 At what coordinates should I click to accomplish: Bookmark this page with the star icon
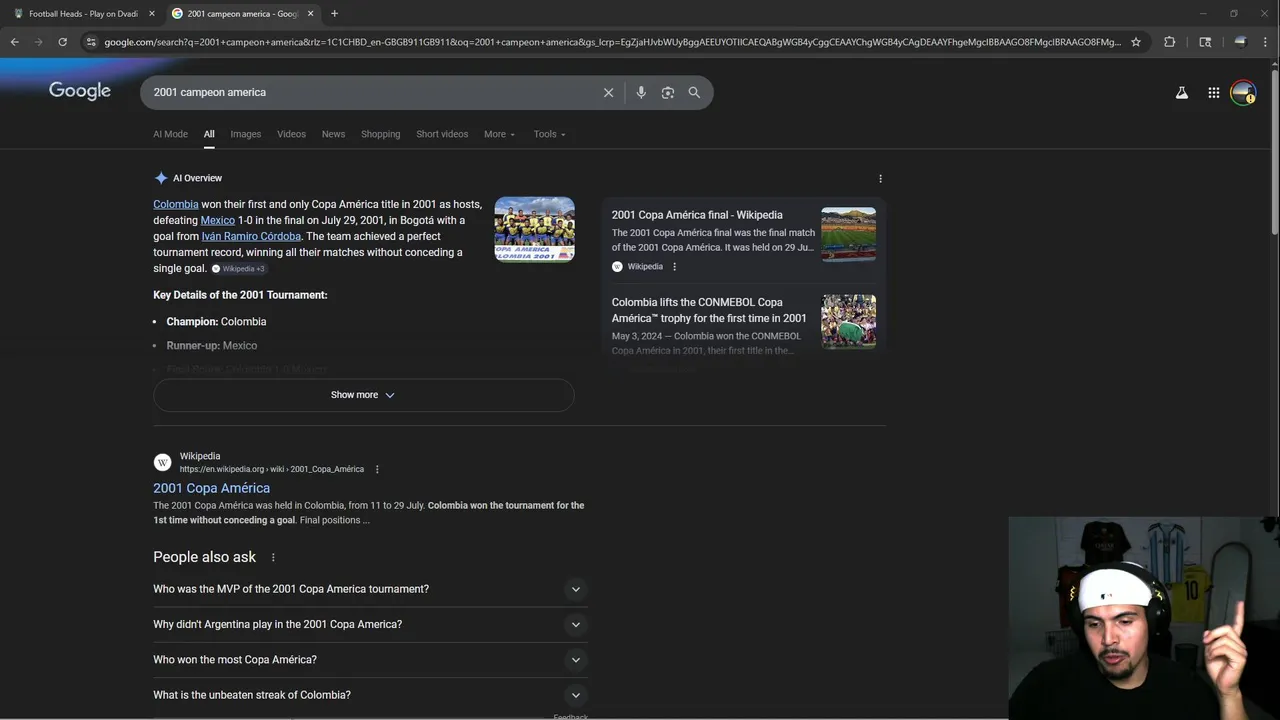pos(1136,42)
